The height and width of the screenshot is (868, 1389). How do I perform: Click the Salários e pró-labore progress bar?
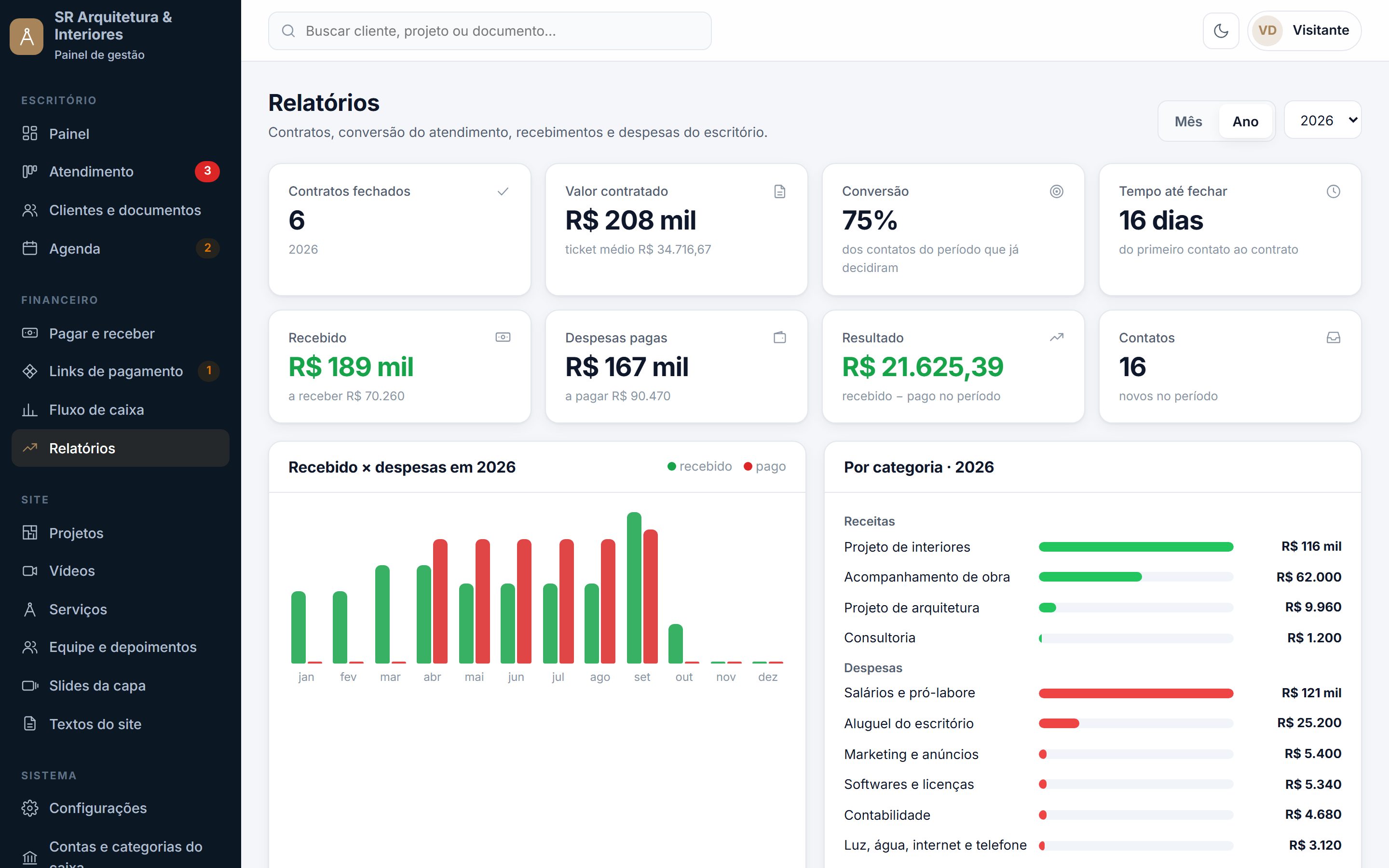pos(1135,693)
